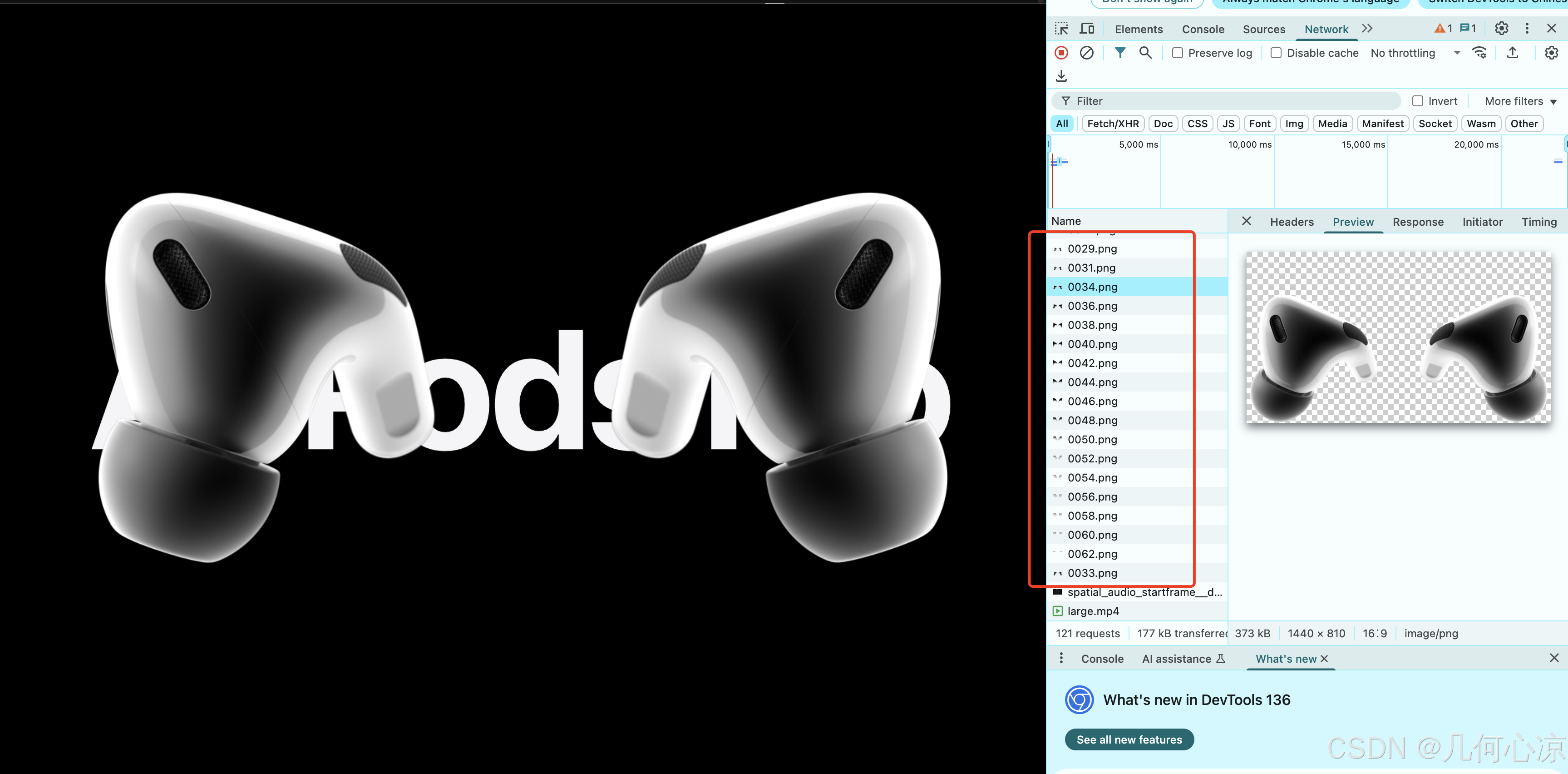Viewport: 1568px width, 774px height.
Task: Clear the network log
Action: [1086, 53]
